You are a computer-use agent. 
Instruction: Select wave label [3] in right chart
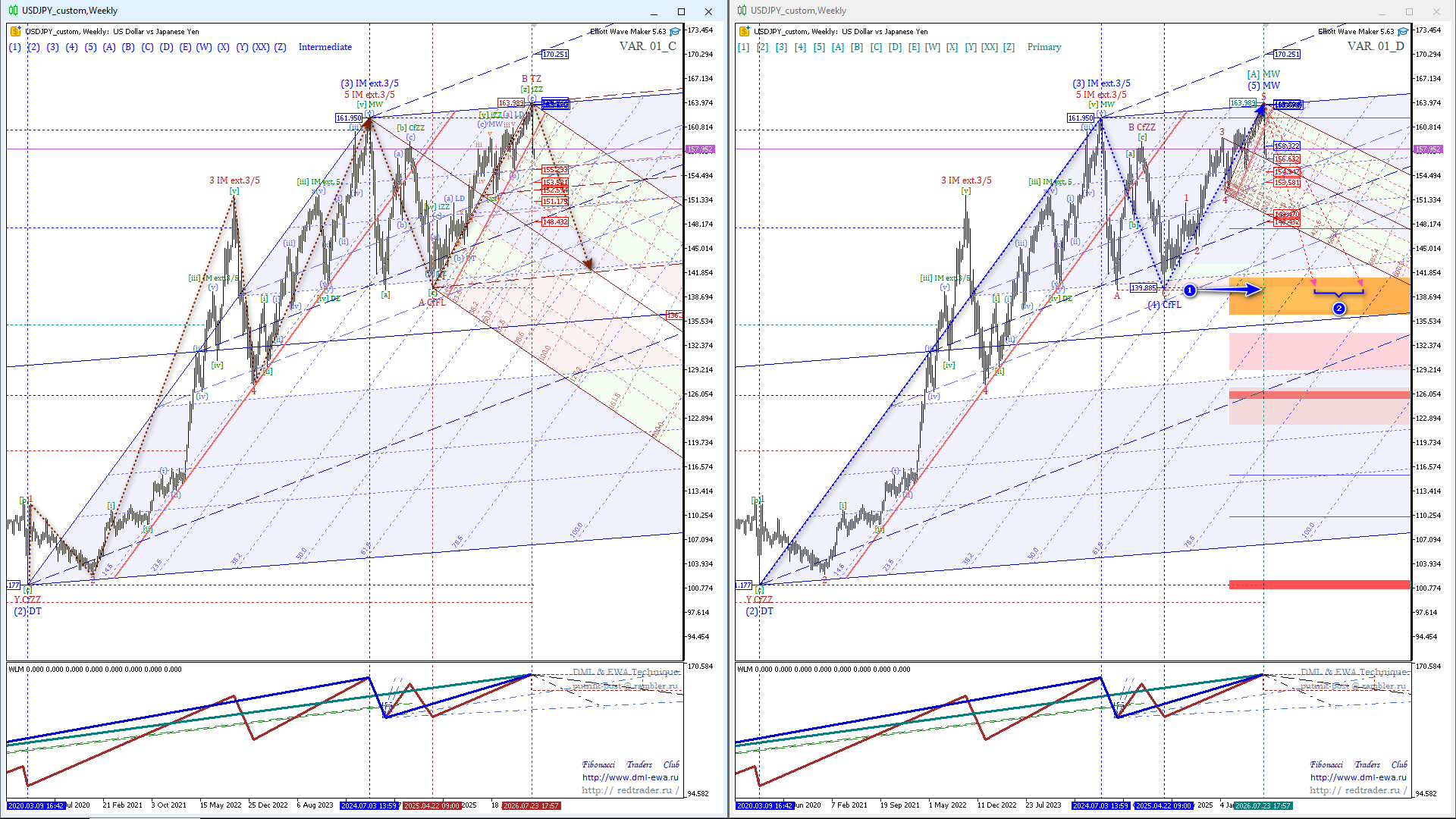781,47
